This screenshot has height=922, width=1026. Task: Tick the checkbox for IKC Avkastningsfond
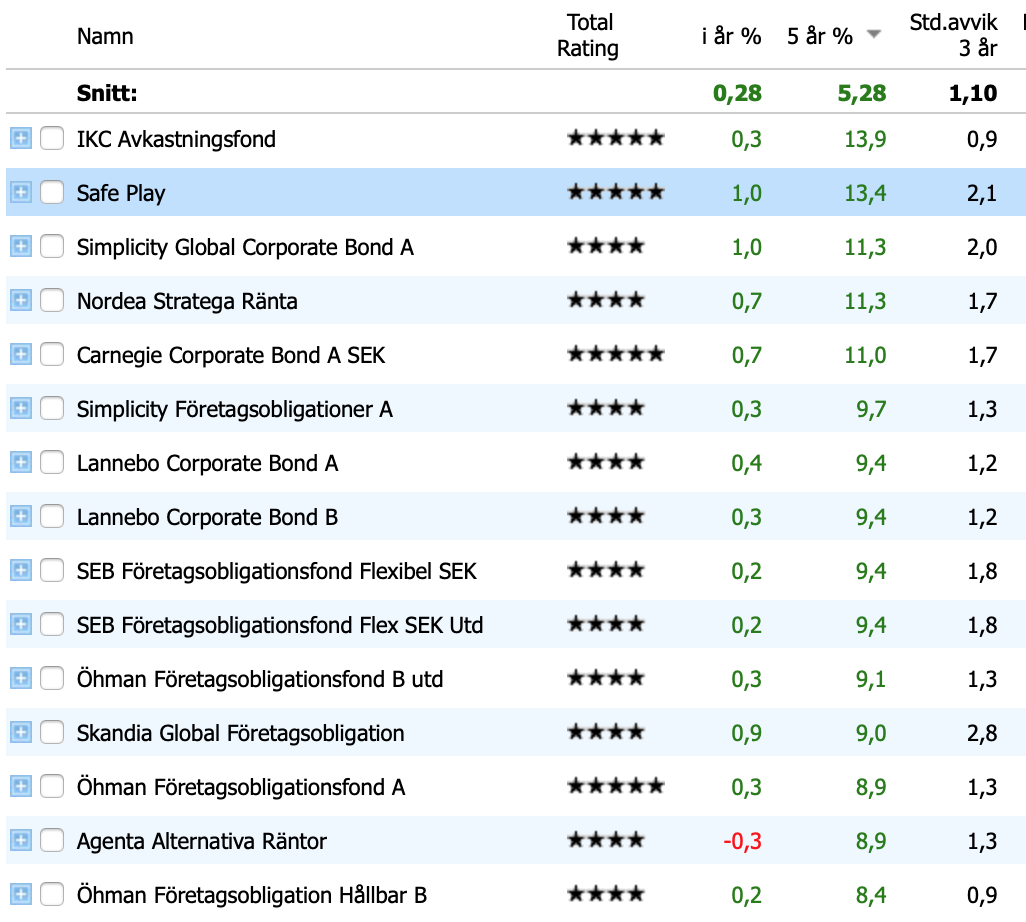52,139
